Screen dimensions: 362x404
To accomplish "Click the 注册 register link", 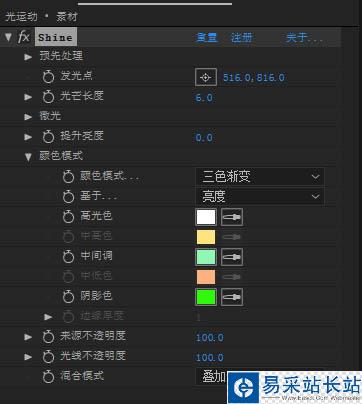I will [242, 37].
